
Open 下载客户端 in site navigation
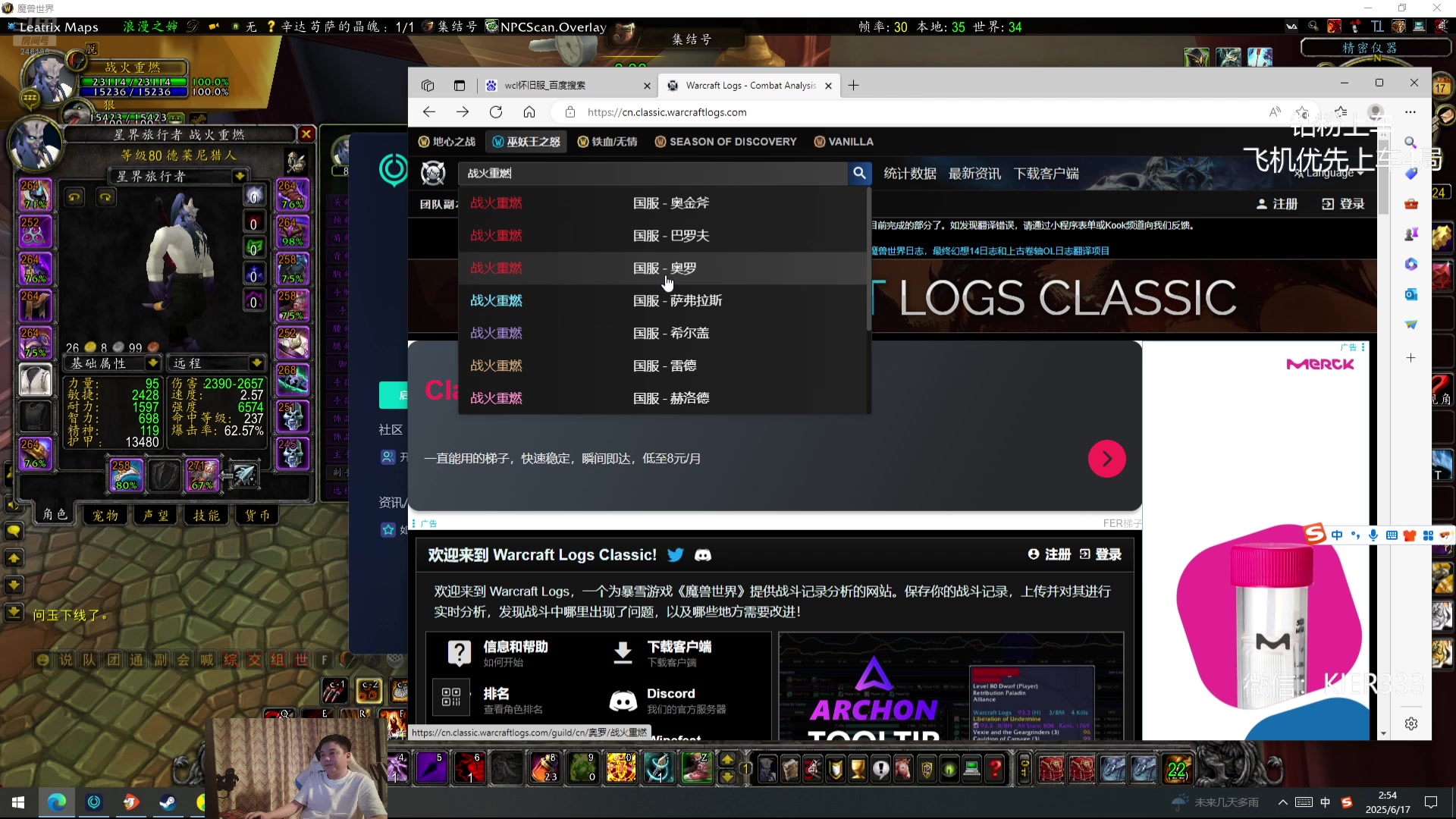(1046, 174)
